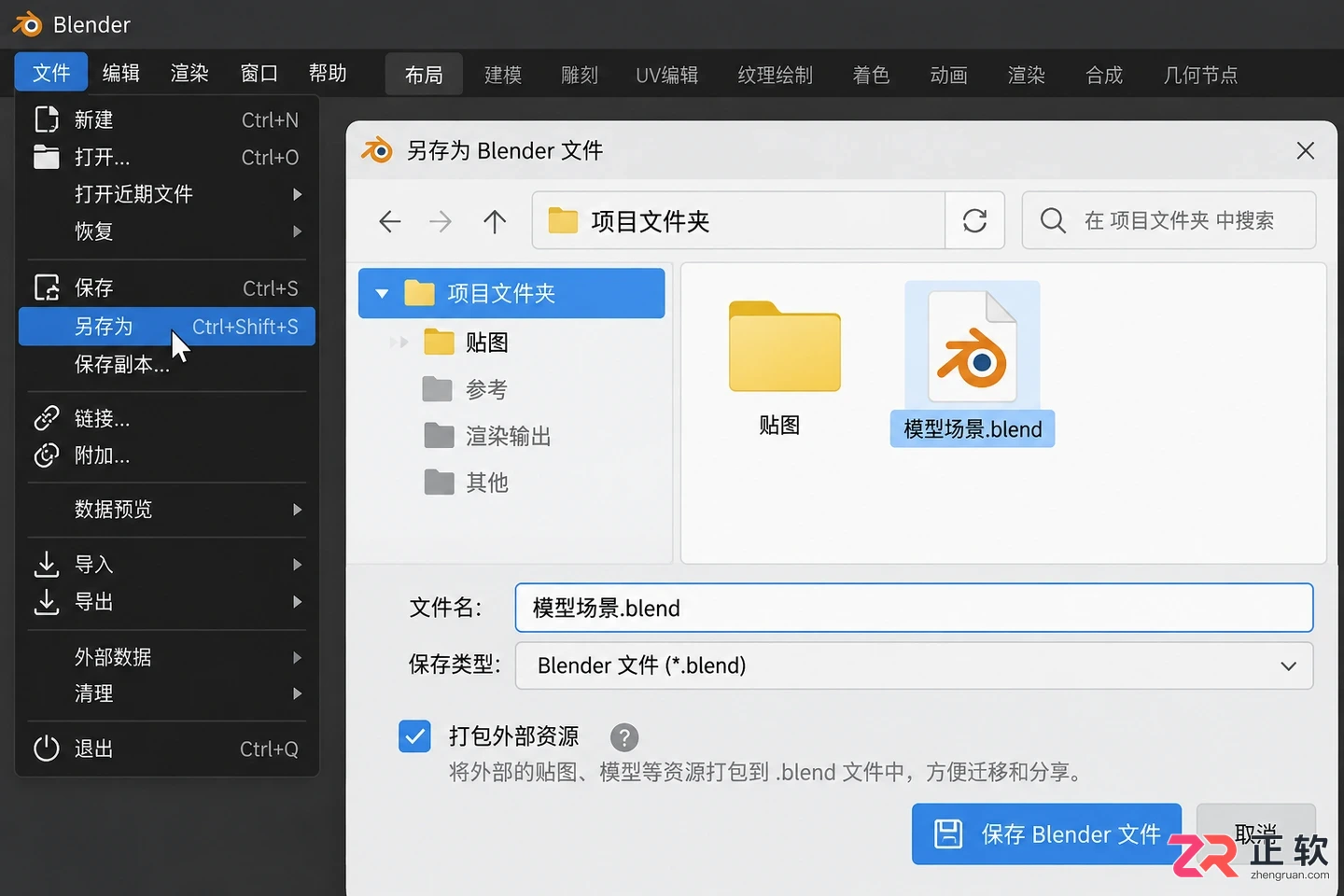1344x896 pixels.
Task: Click the 项目文件夹 path bar
Action: click(738, 220)
